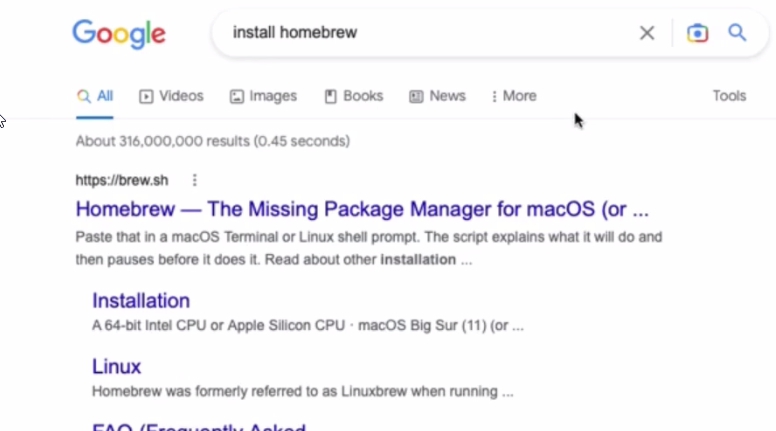
Task: Click the Images tab picture icon
Action: (x=237, y=96)
